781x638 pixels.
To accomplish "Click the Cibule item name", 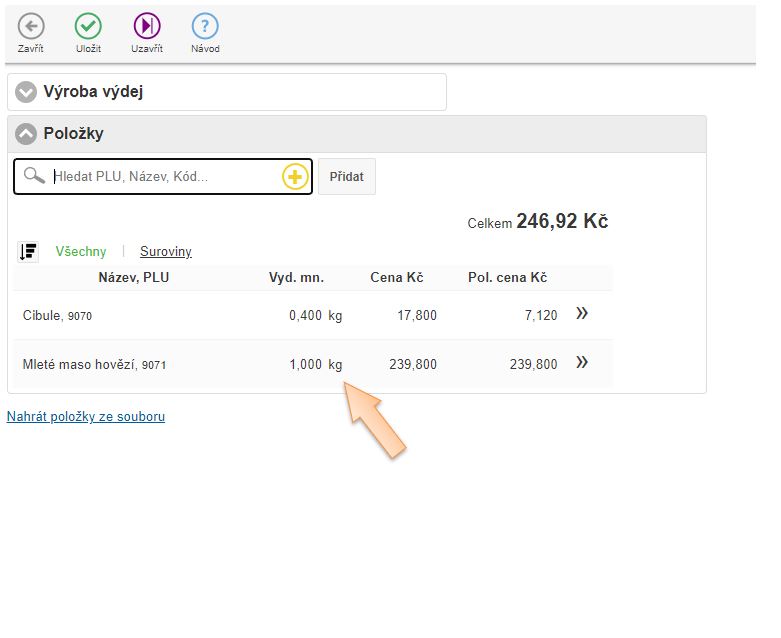I will [x=43, y=316].
